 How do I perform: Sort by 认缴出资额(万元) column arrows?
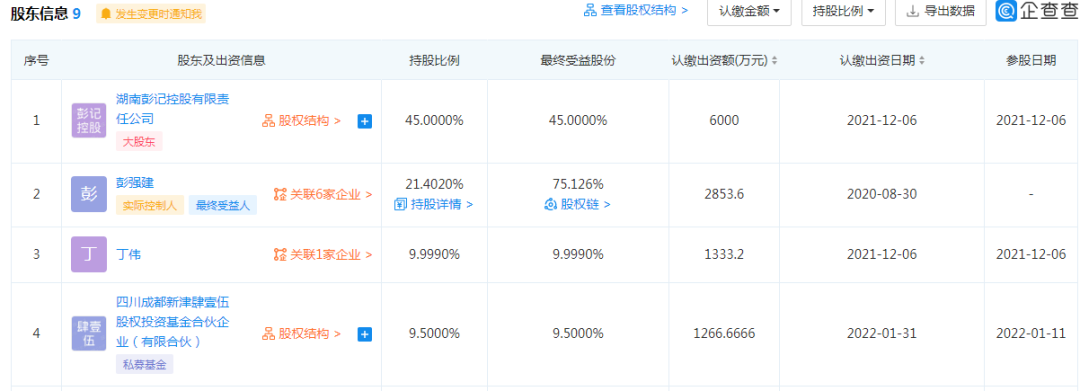point(774,61)
